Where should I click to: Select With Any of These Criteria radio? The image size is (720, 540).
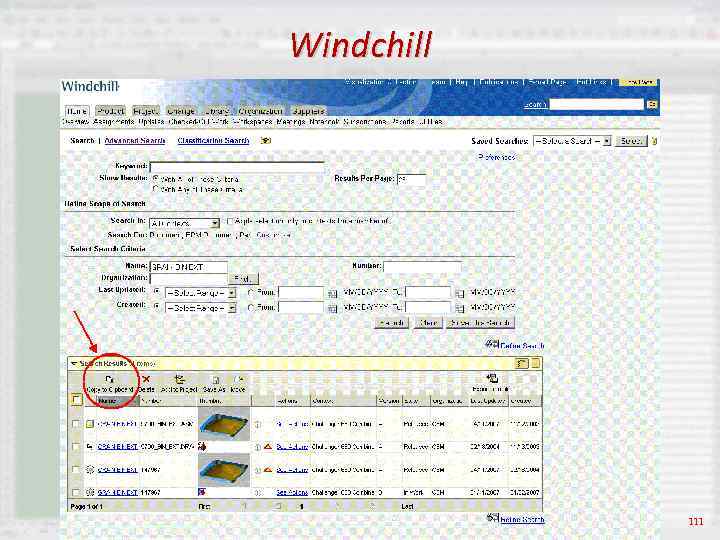pos(156,189)
